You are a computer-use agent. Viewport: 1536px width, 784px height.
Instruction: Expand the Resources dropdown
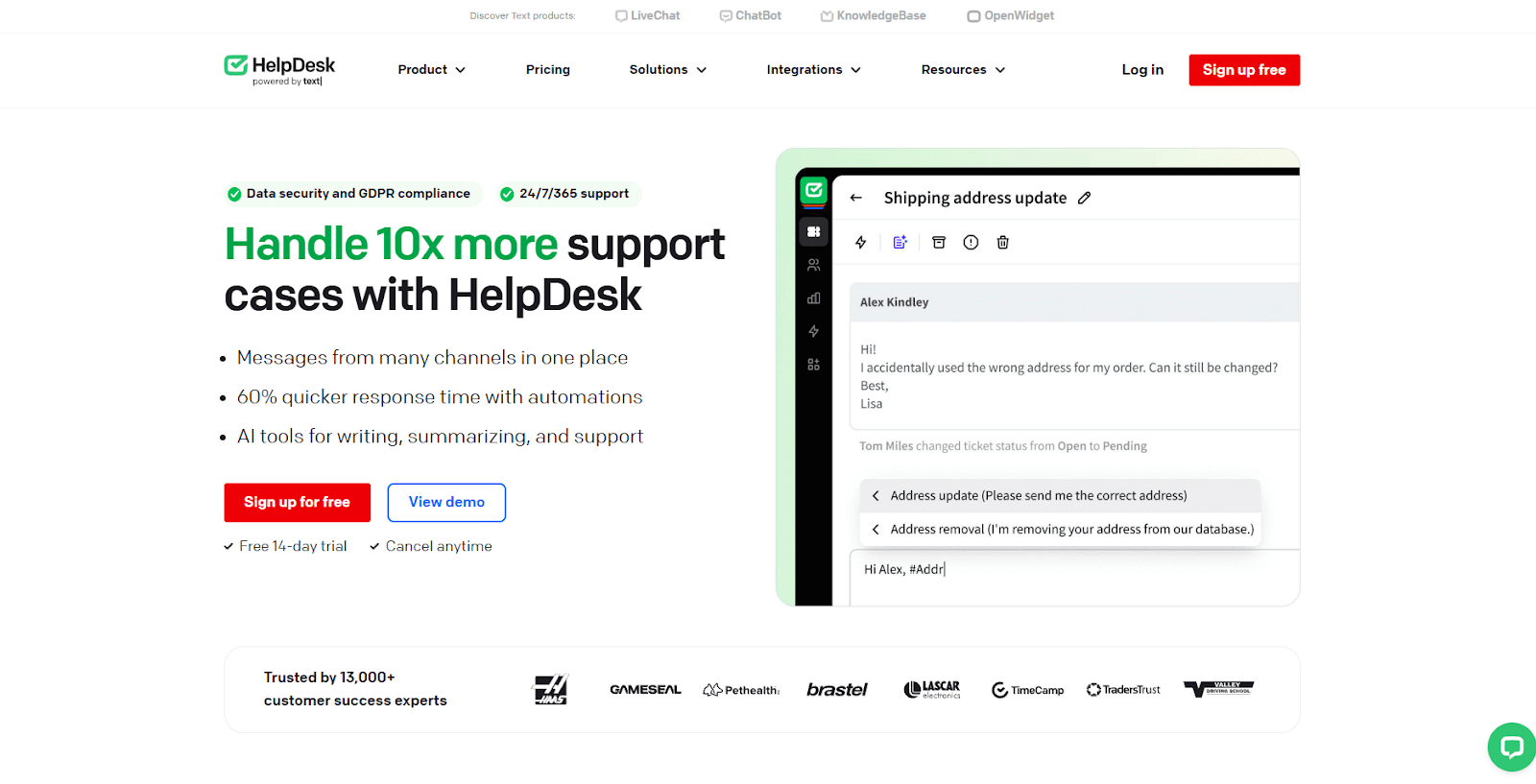click(x=964, y=69)
